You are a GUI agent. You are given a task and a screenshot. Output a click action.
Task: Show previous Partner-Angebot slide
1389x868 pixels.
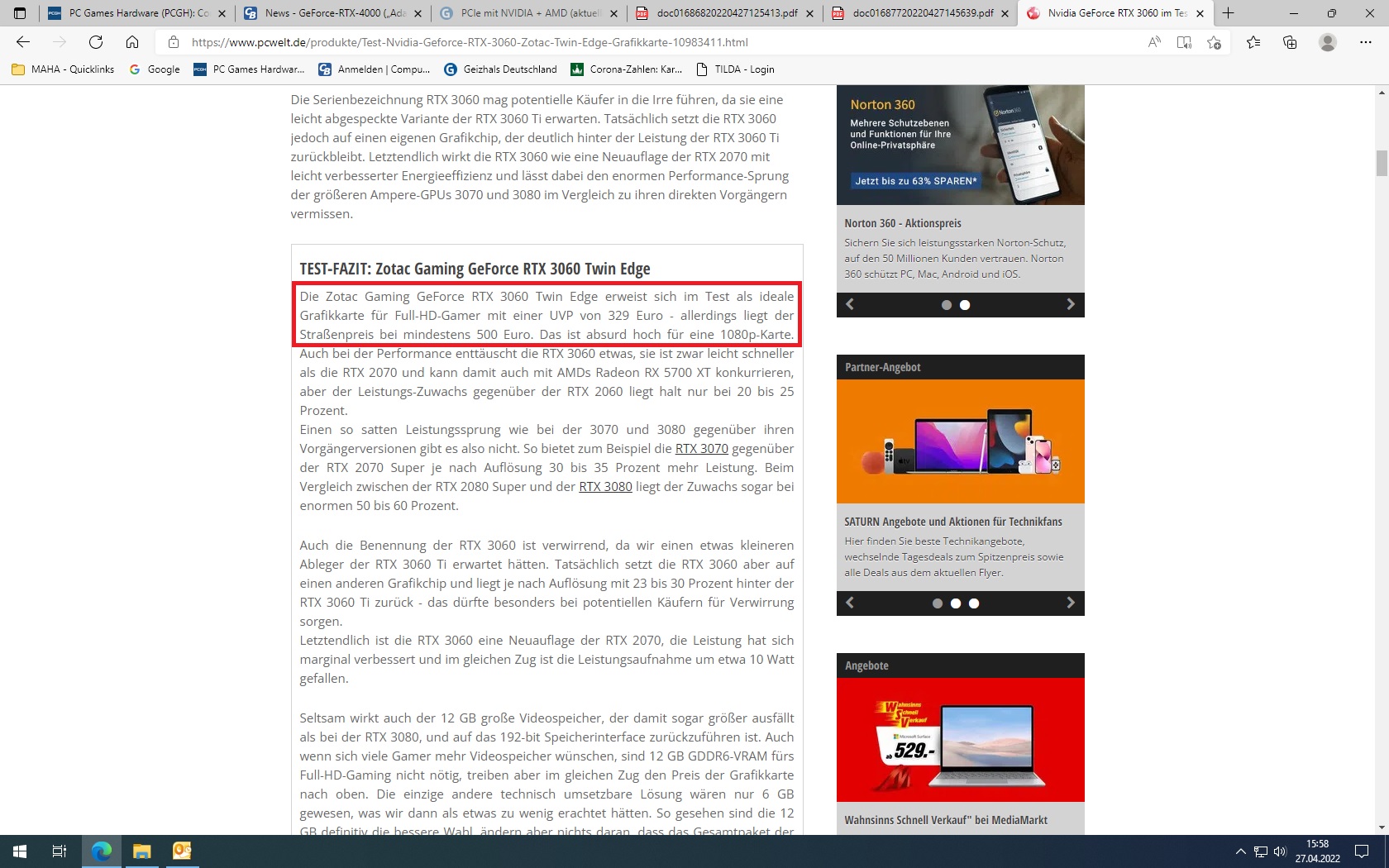coord(850,603)
